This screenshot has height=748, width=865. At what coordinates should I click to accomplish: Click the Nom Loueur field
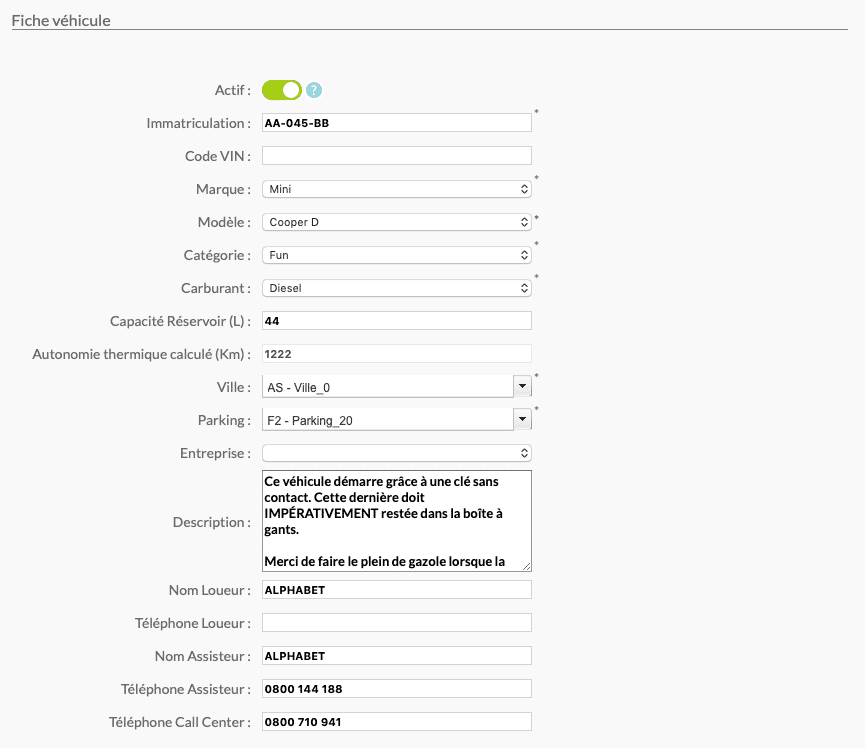397,590
